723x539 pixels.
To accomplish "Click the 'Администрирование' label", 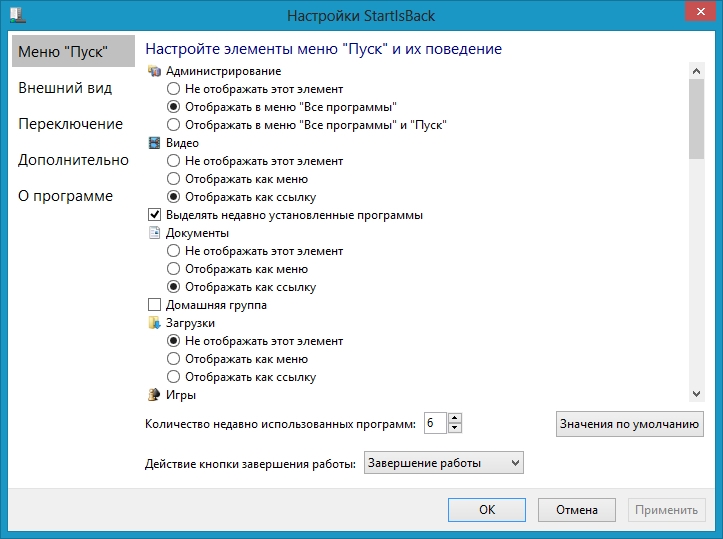I will coord(224,71).
